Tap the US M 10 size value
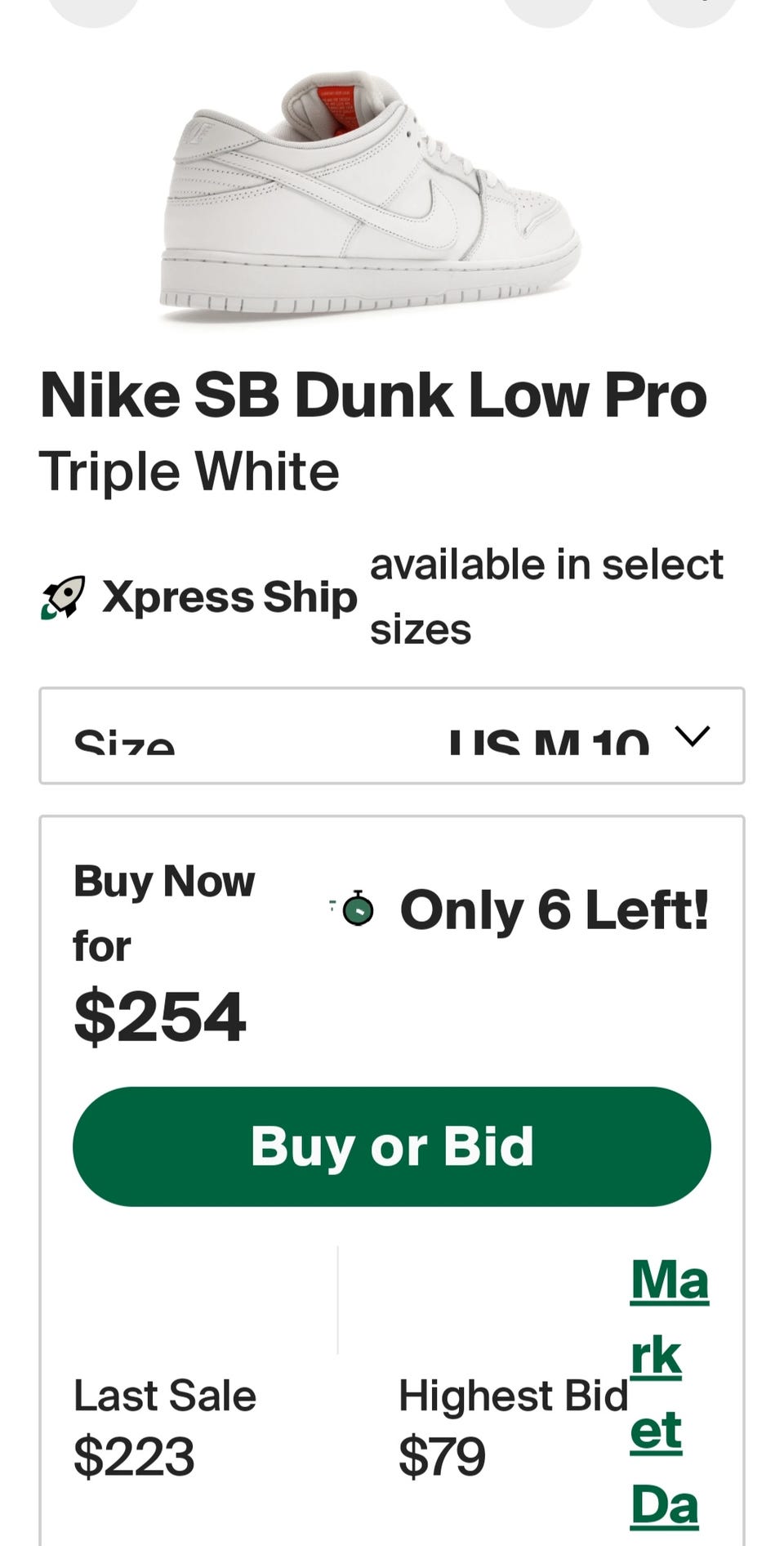784x1546 pixels. point(549,742)
